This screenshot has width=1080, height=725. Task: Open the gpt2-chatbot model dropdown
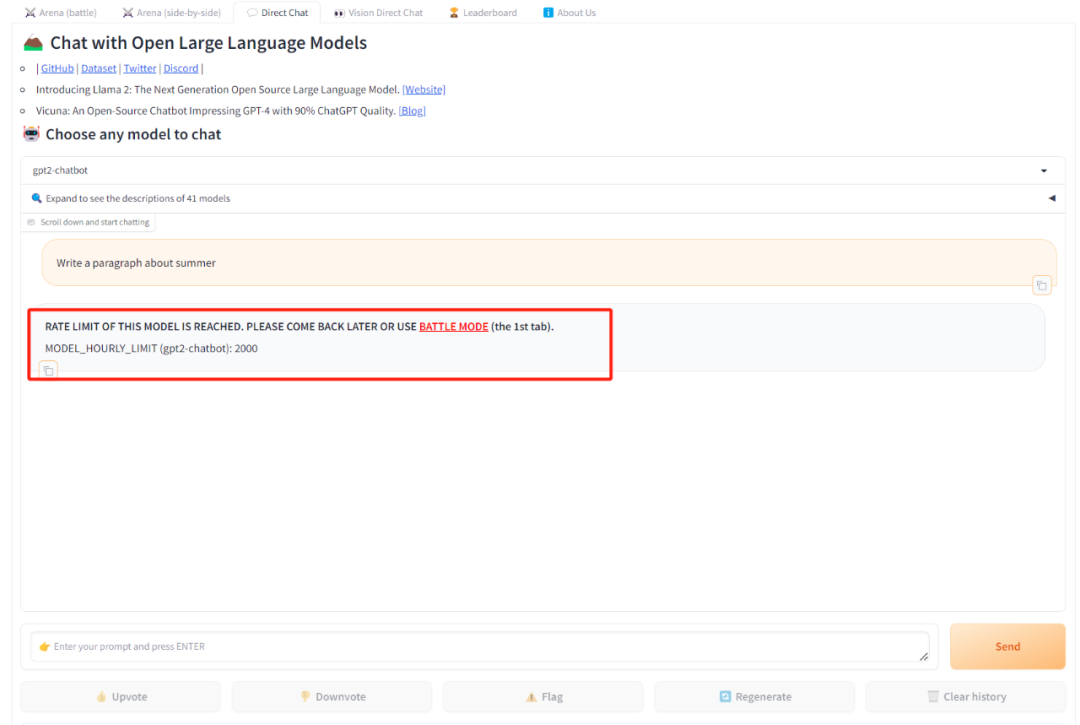[542, 170]
